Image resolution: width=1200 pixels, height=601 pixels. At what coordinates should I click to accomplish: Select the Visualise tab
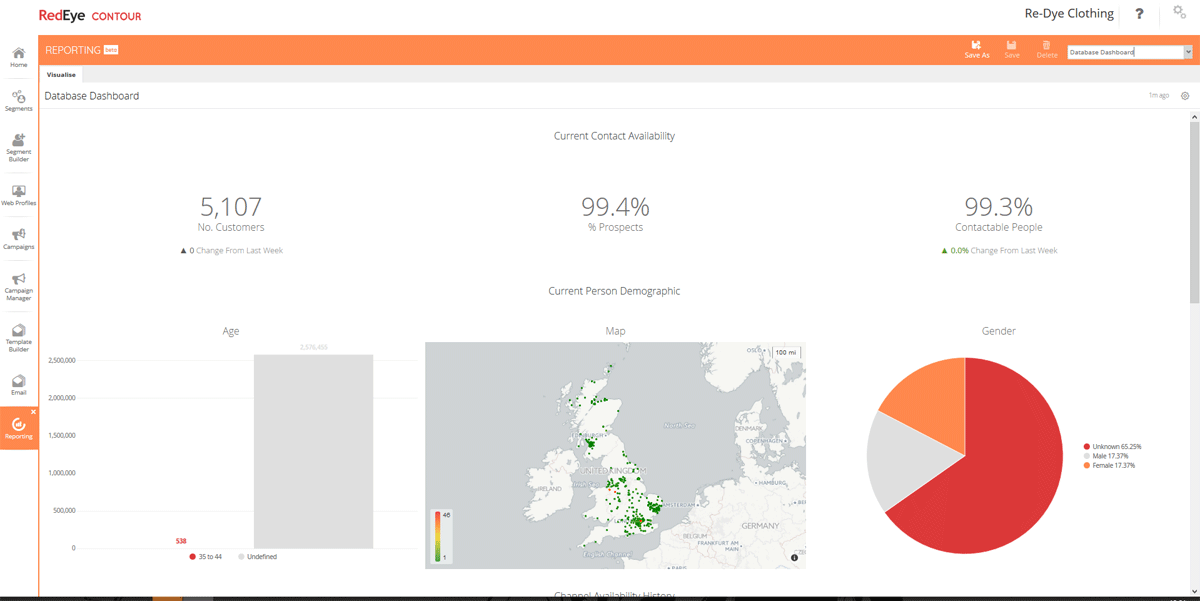tap(61, 75)
